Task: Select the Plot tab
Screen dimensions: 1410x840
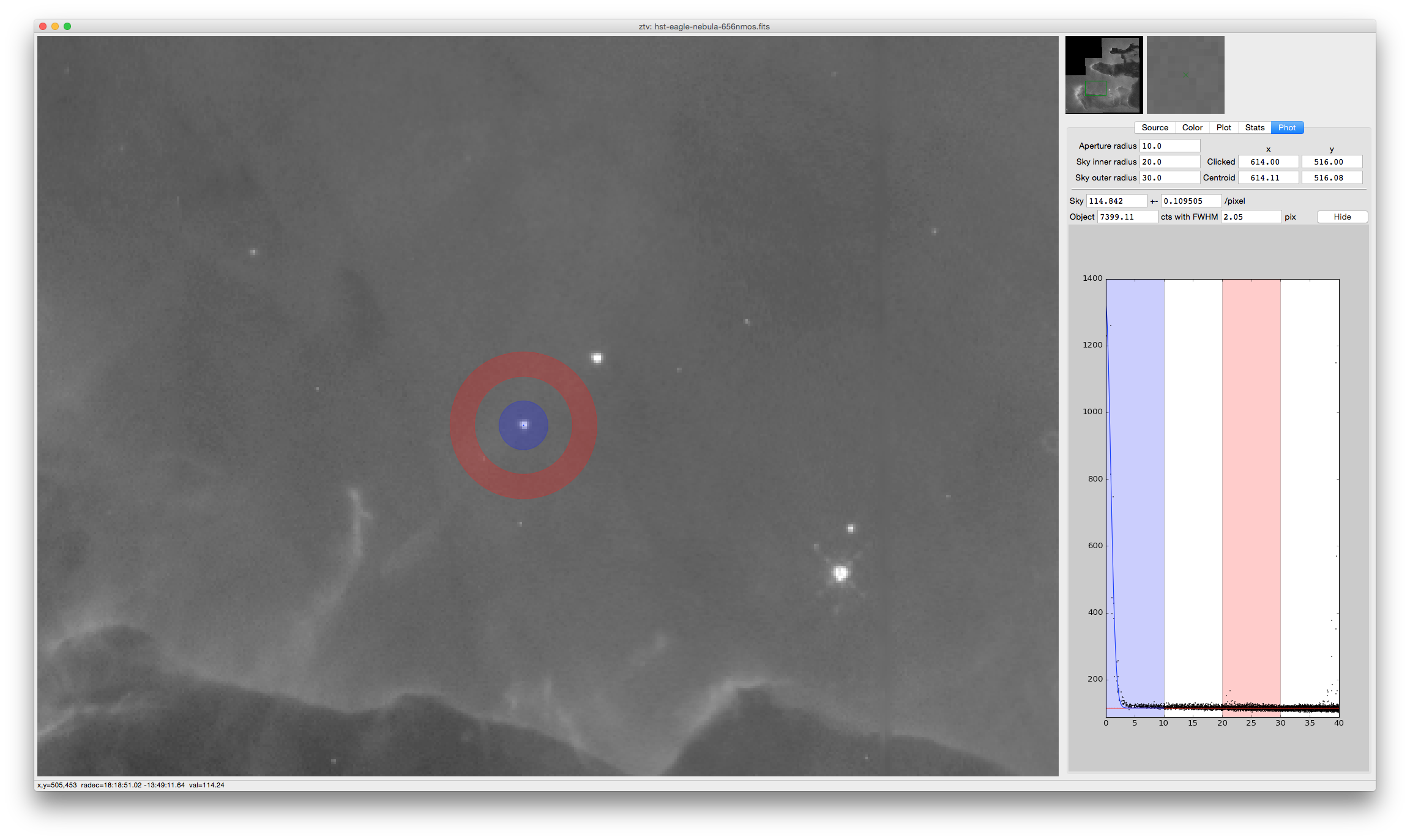Action: point(1223,127)
